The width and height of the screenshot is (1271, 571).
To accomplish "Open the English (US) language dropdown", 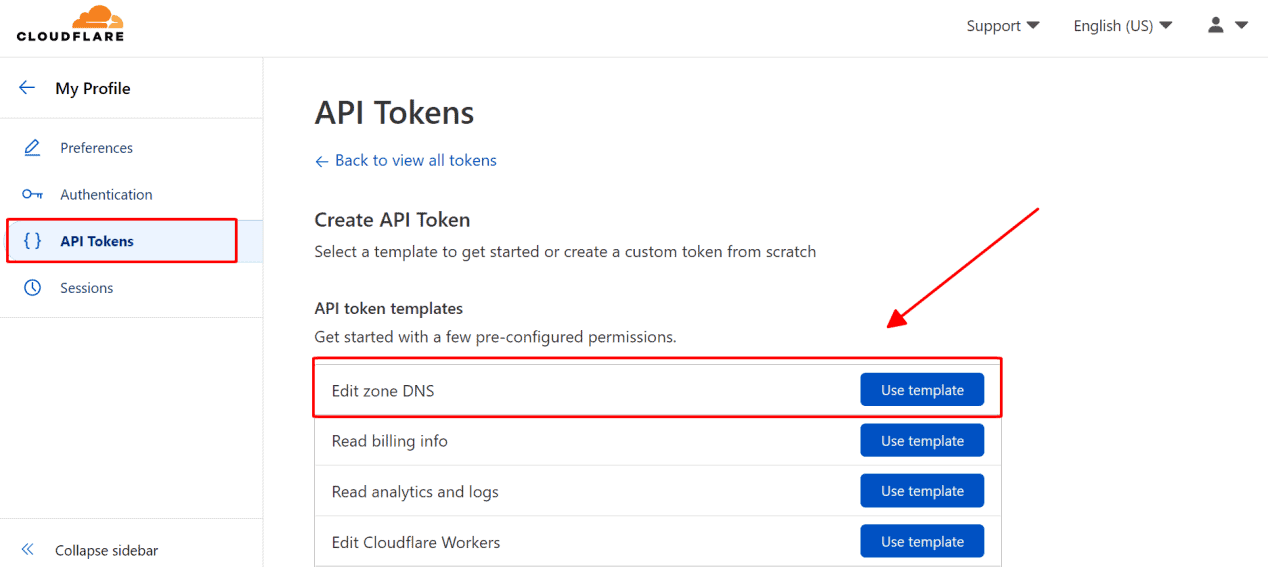I will pos(1122,26).
